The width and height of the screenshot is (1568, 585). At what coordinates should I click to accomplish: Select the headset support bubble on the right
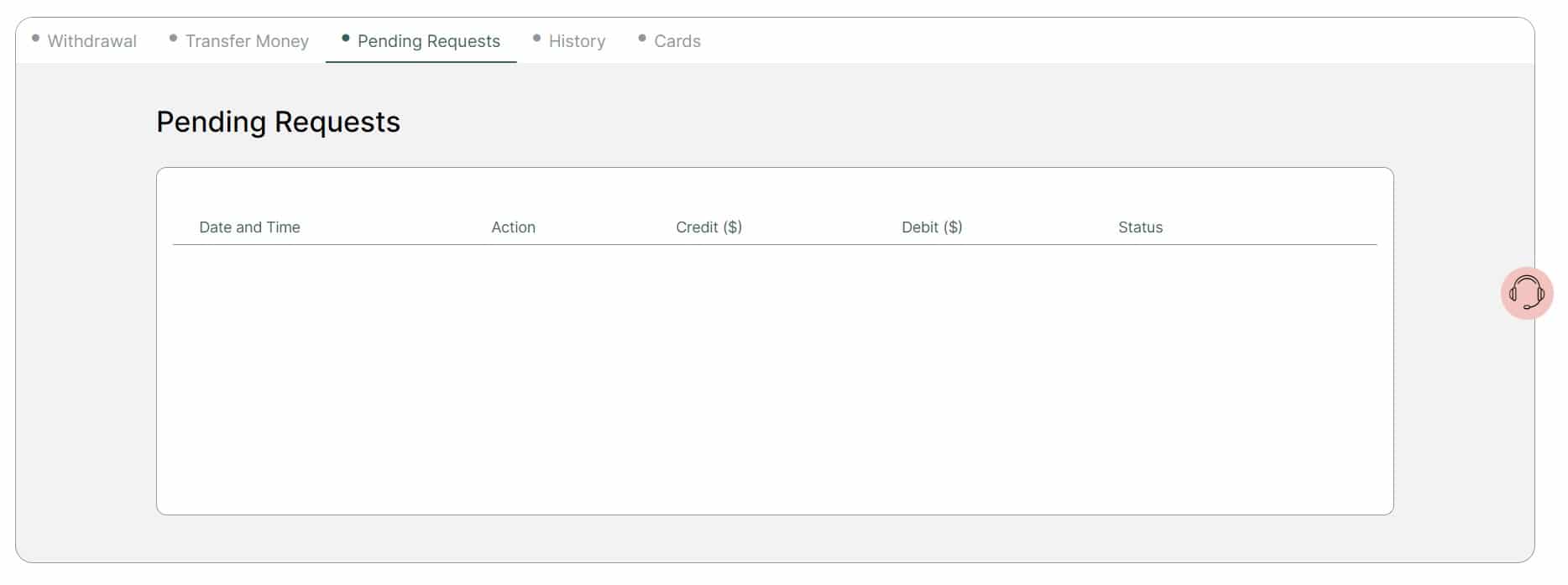(1527, 294)
